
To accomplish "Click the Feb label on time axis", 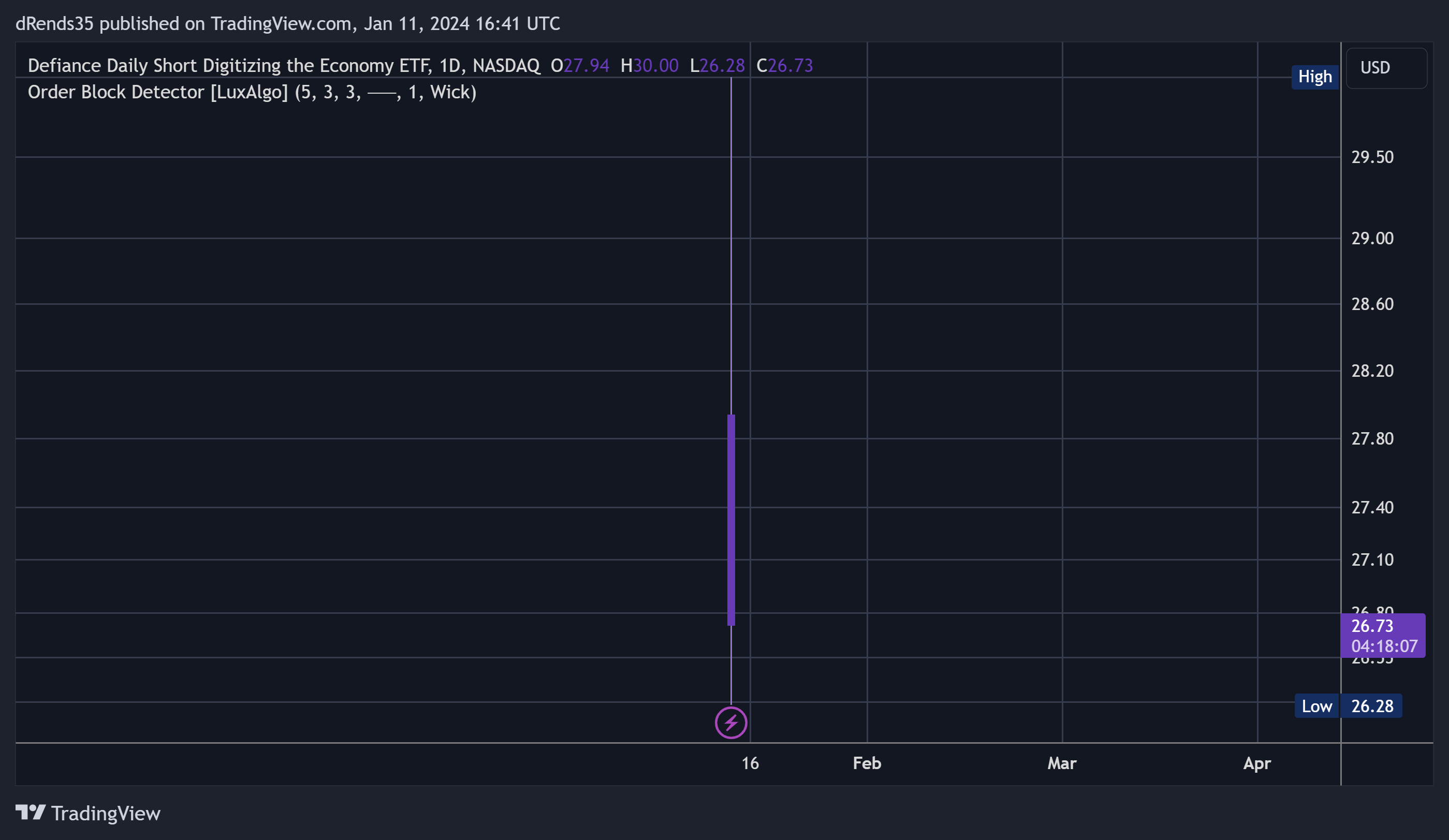I will coord(867,763).
